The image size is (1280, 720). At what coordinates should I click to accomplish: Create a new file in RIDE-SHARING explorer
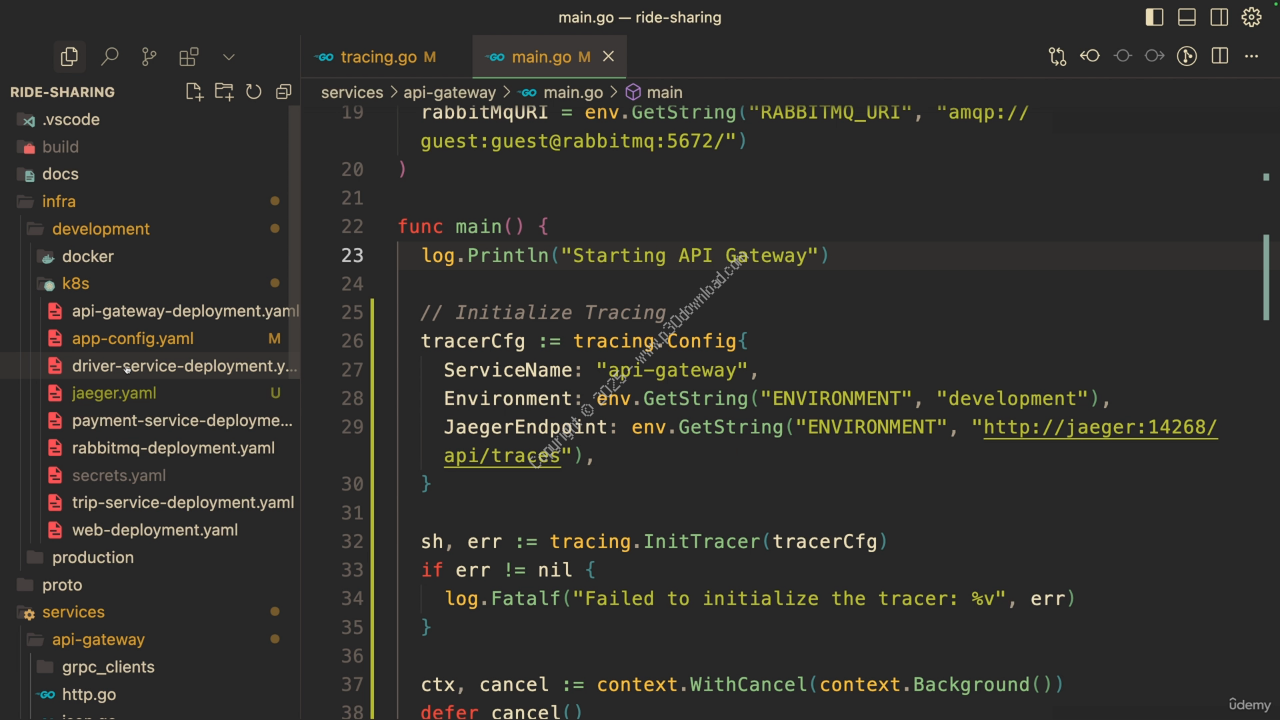coord(194,92)
